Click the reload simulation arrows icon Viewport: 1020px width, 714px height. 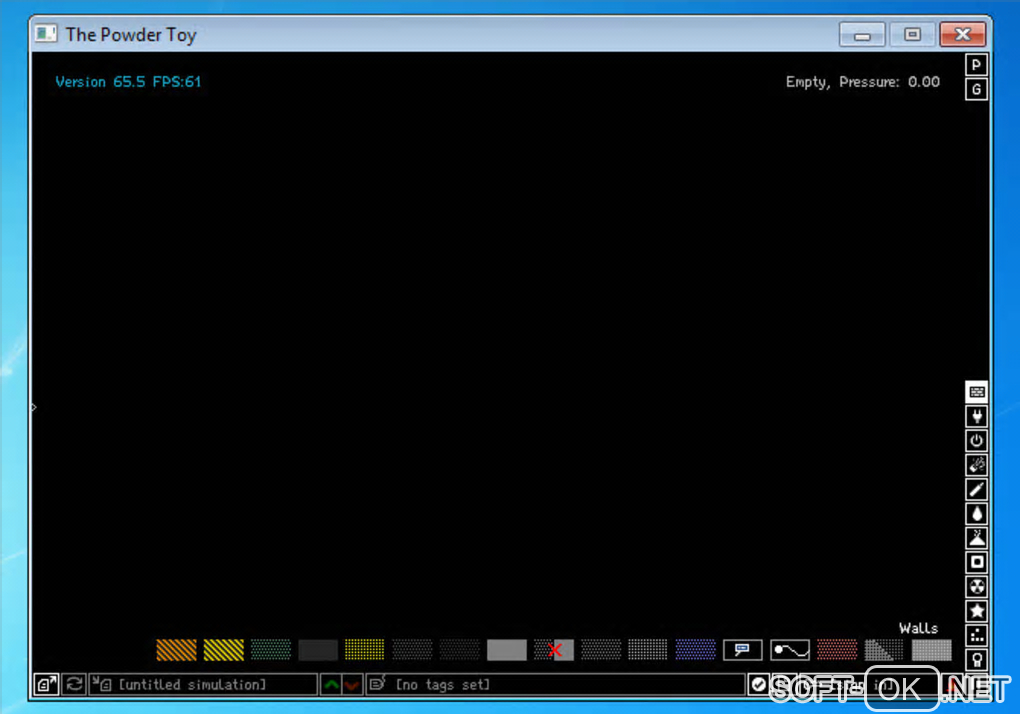(74, 685)
